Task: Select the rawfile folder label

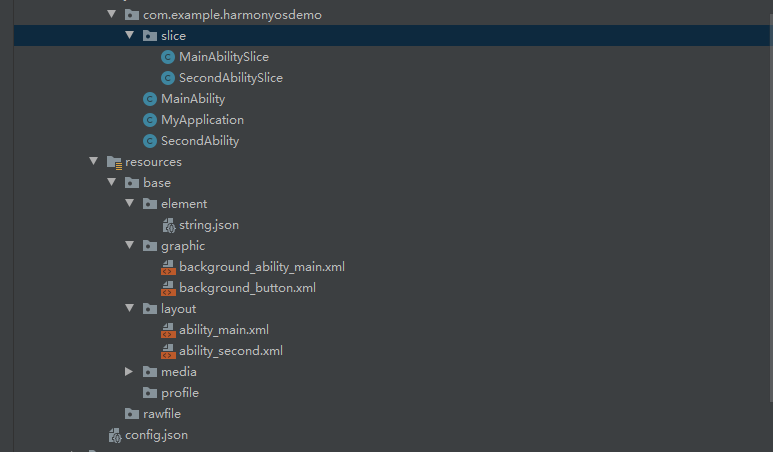Action: (x=162, y=414)
